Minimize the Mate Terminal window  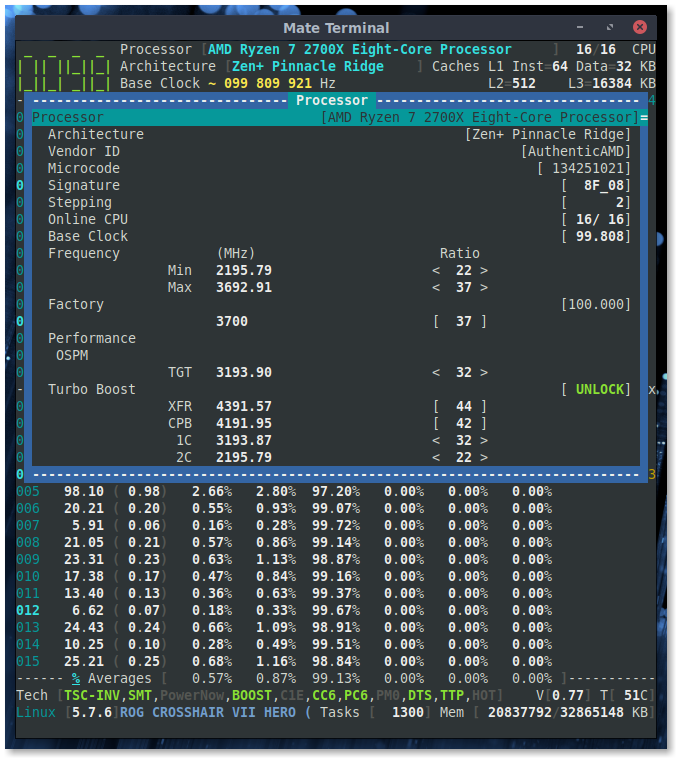[x=579, y=28]
